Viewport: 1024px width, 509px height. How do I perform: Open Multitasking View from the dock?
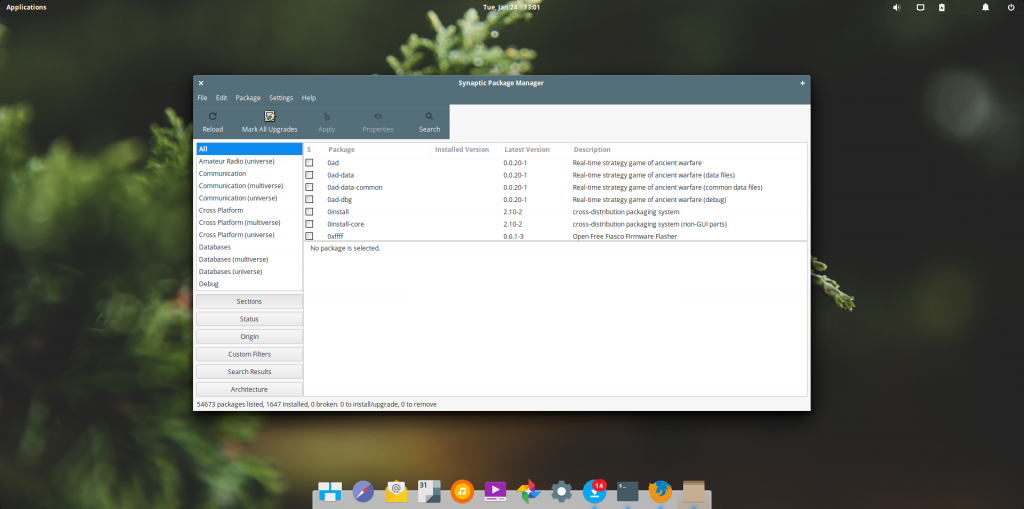click(330, 491)
